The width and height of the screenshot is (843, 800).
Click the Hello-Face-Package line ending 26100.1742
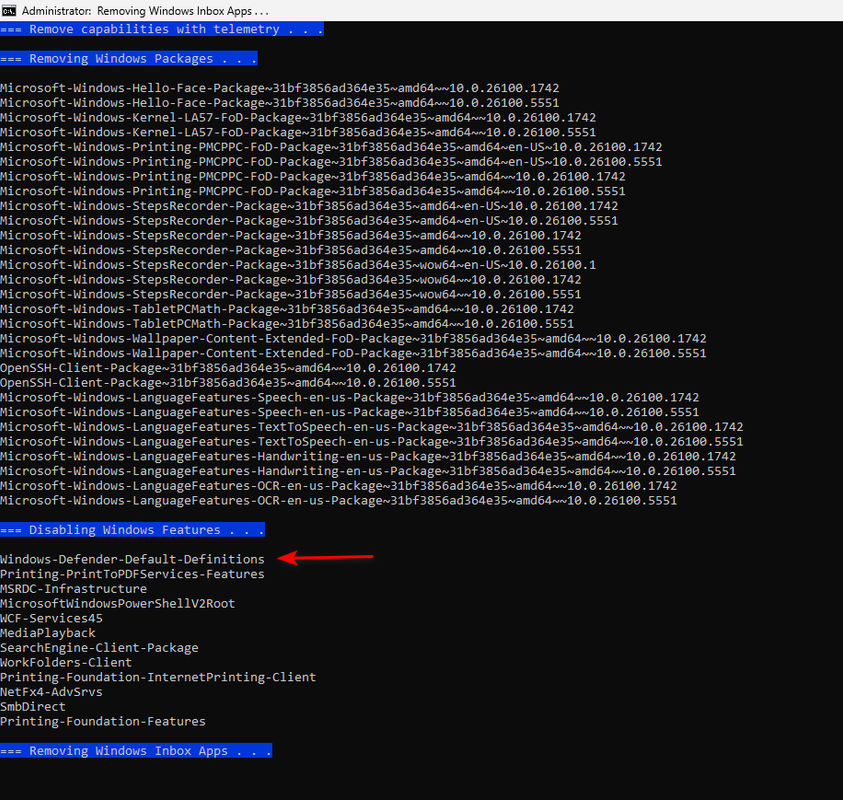pyautogui.click(x=280, y=88)
